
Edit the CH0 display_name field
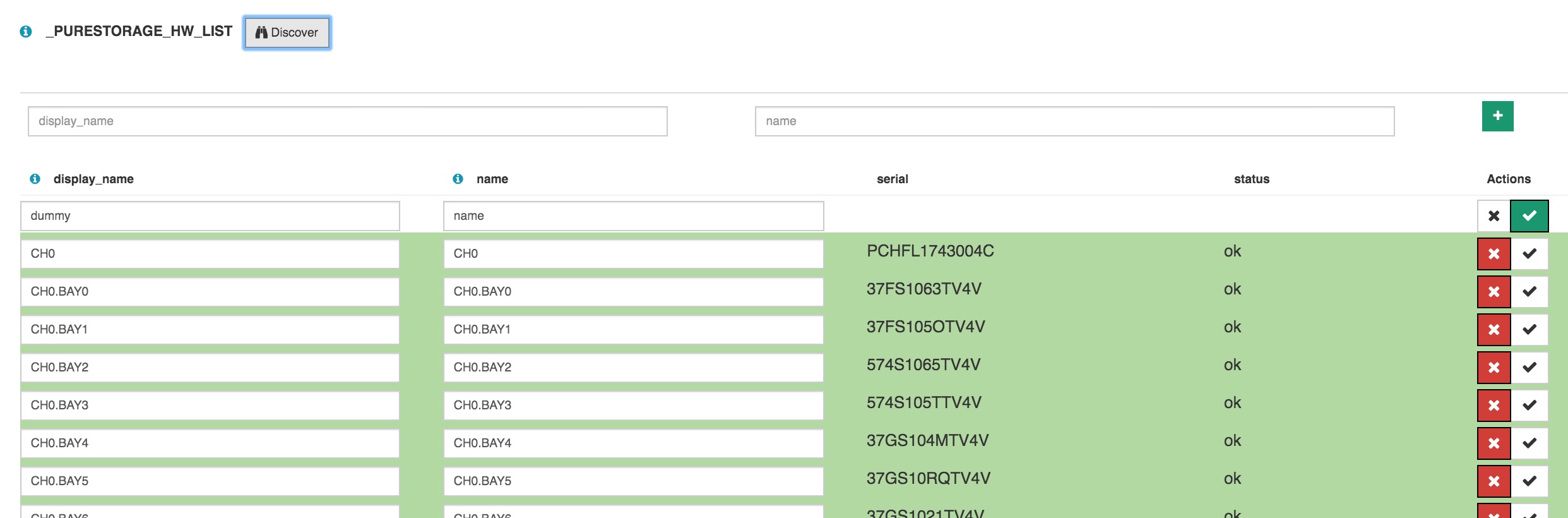pyautogui.click(x=210, y=254)
